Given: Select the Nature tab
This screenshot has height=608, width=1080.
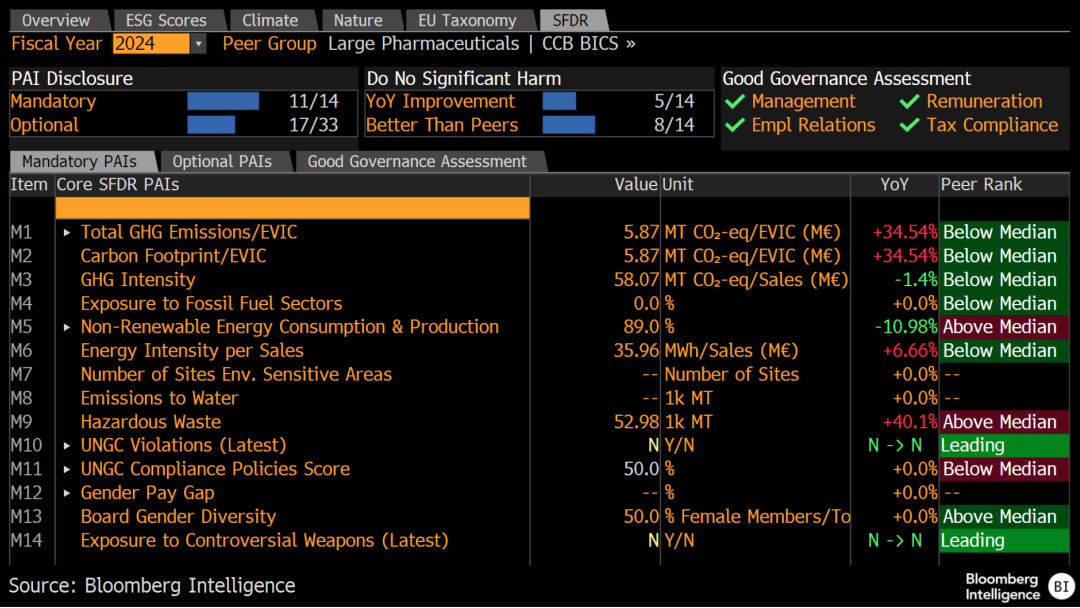Looking at the screenshot, I should tap(358, 20).
